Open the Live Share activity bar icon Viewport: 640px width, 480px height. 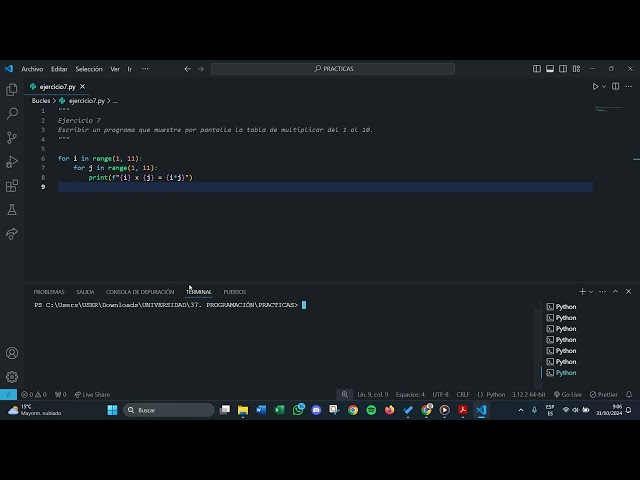pyautogui.click(x=12, y=234)
